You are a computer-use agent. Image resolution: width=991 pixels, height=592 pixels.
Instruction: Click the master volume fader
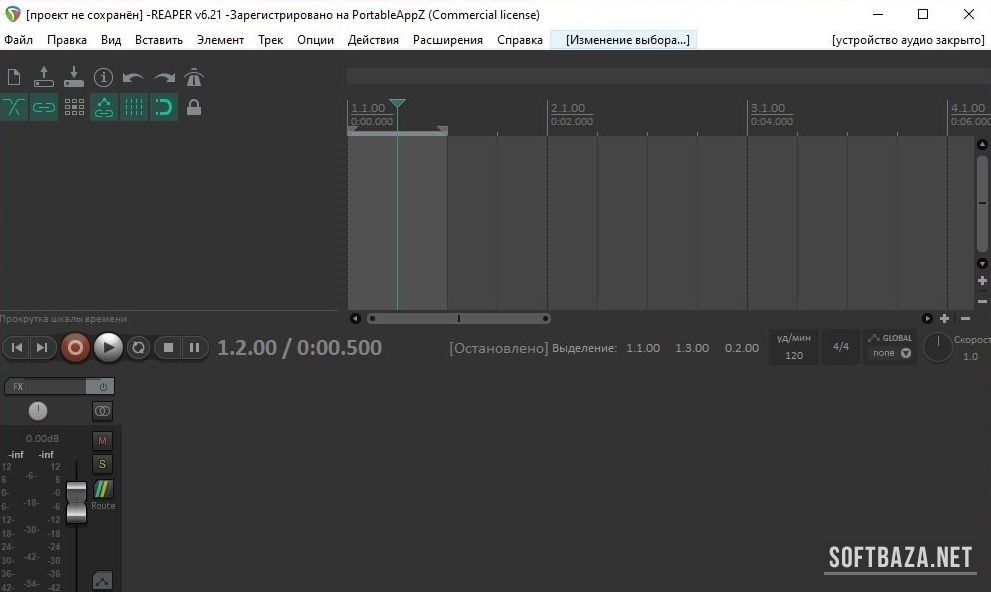coord(77,501)
